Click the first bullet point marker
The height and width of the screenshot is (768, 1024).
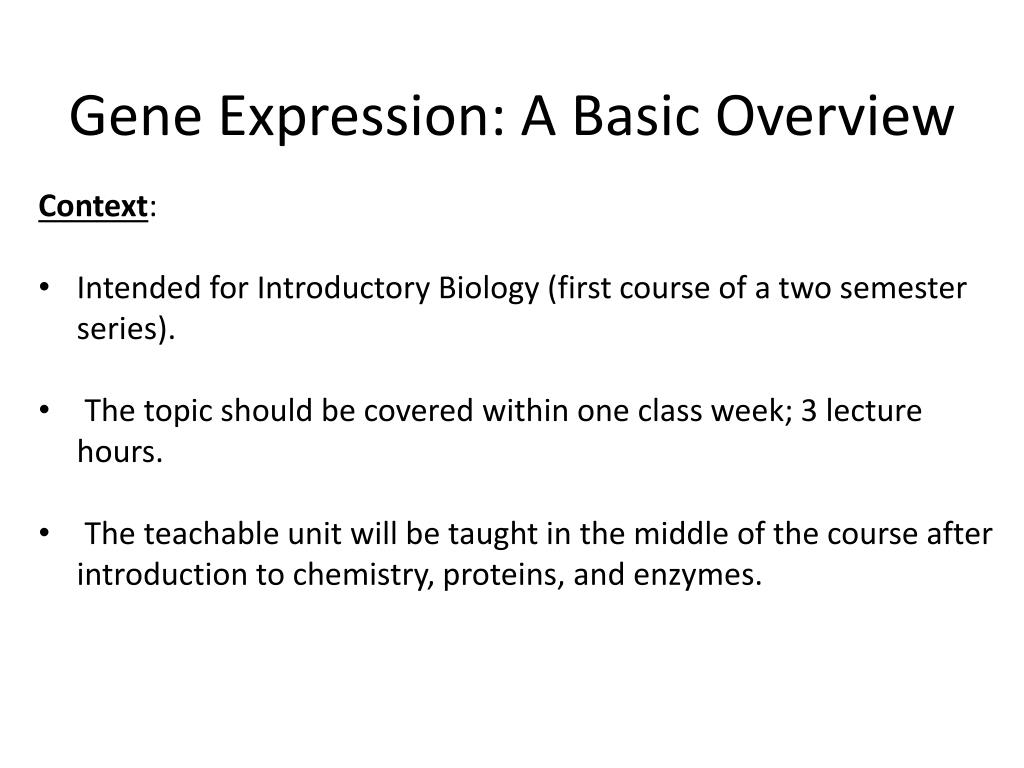[44, 287]
